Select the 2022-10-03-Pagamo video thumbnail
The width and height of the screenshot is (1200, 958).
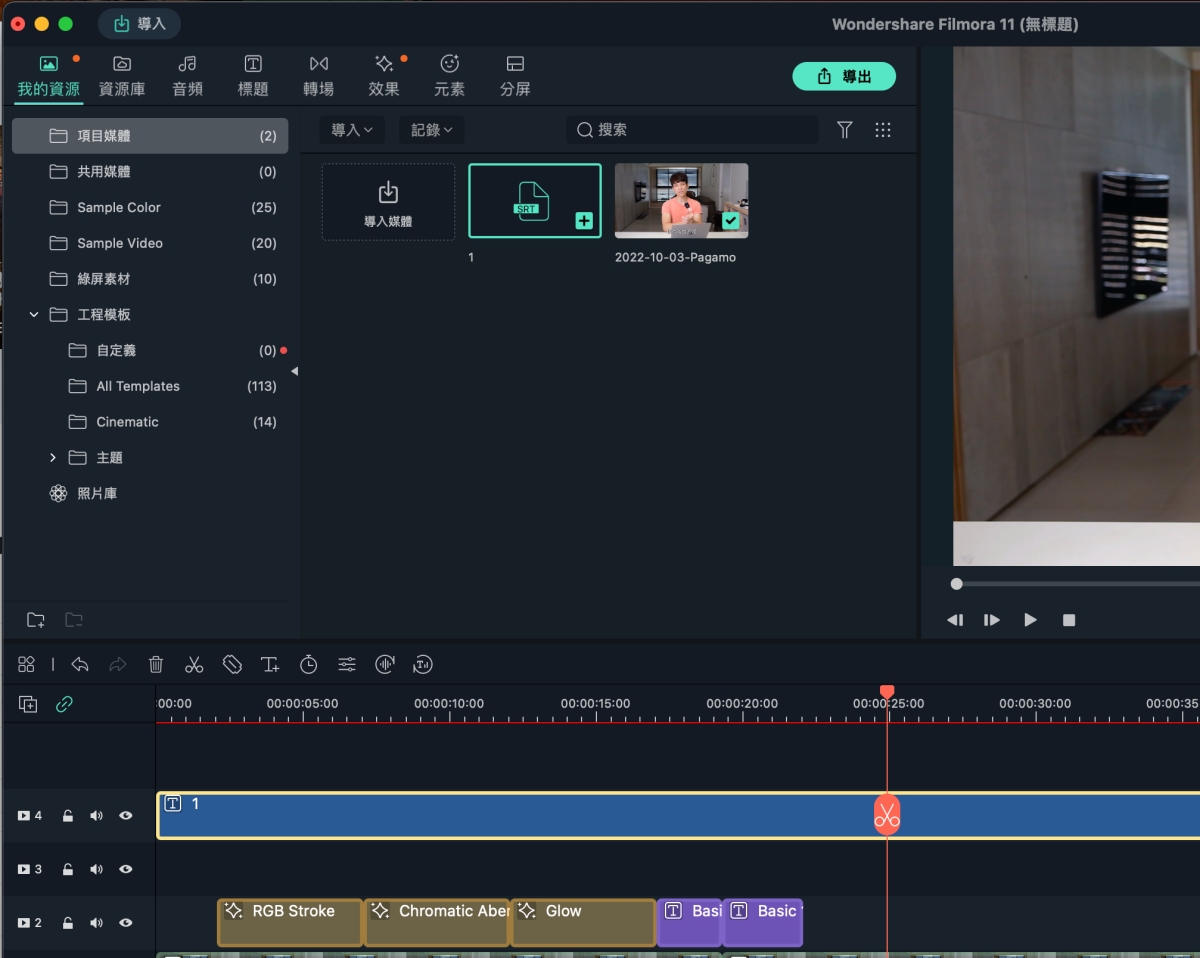(681, 201)
